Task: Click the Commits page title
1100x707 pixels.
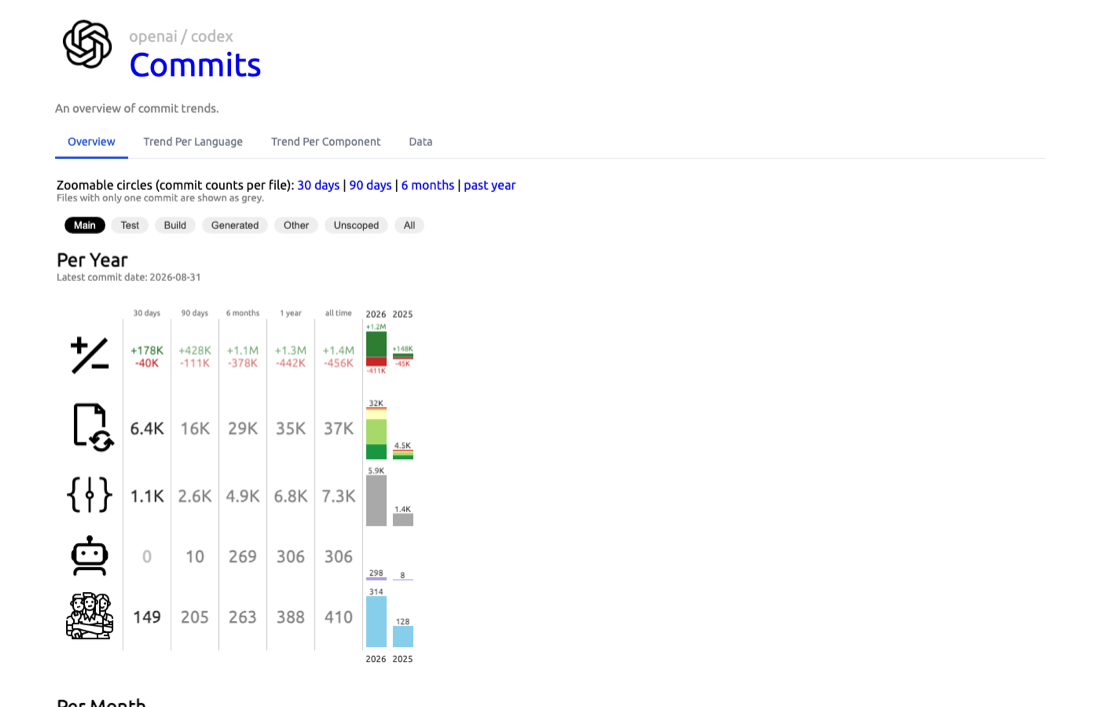Action: click(x=195, y=65)
